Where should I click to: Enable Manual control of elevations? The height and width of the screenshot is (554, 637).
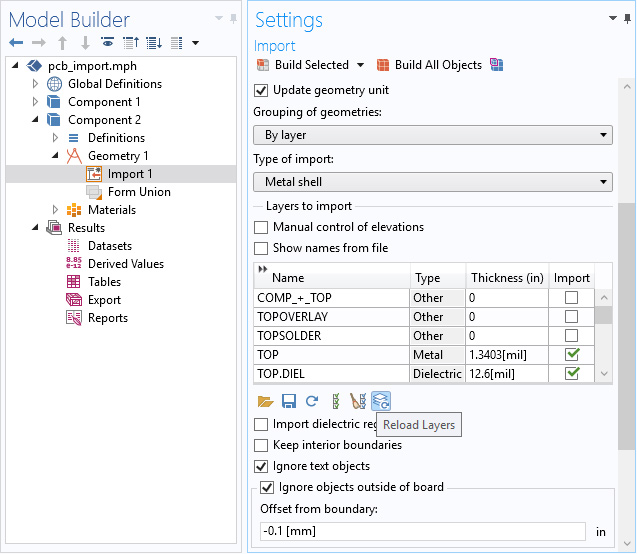(262, 227)
